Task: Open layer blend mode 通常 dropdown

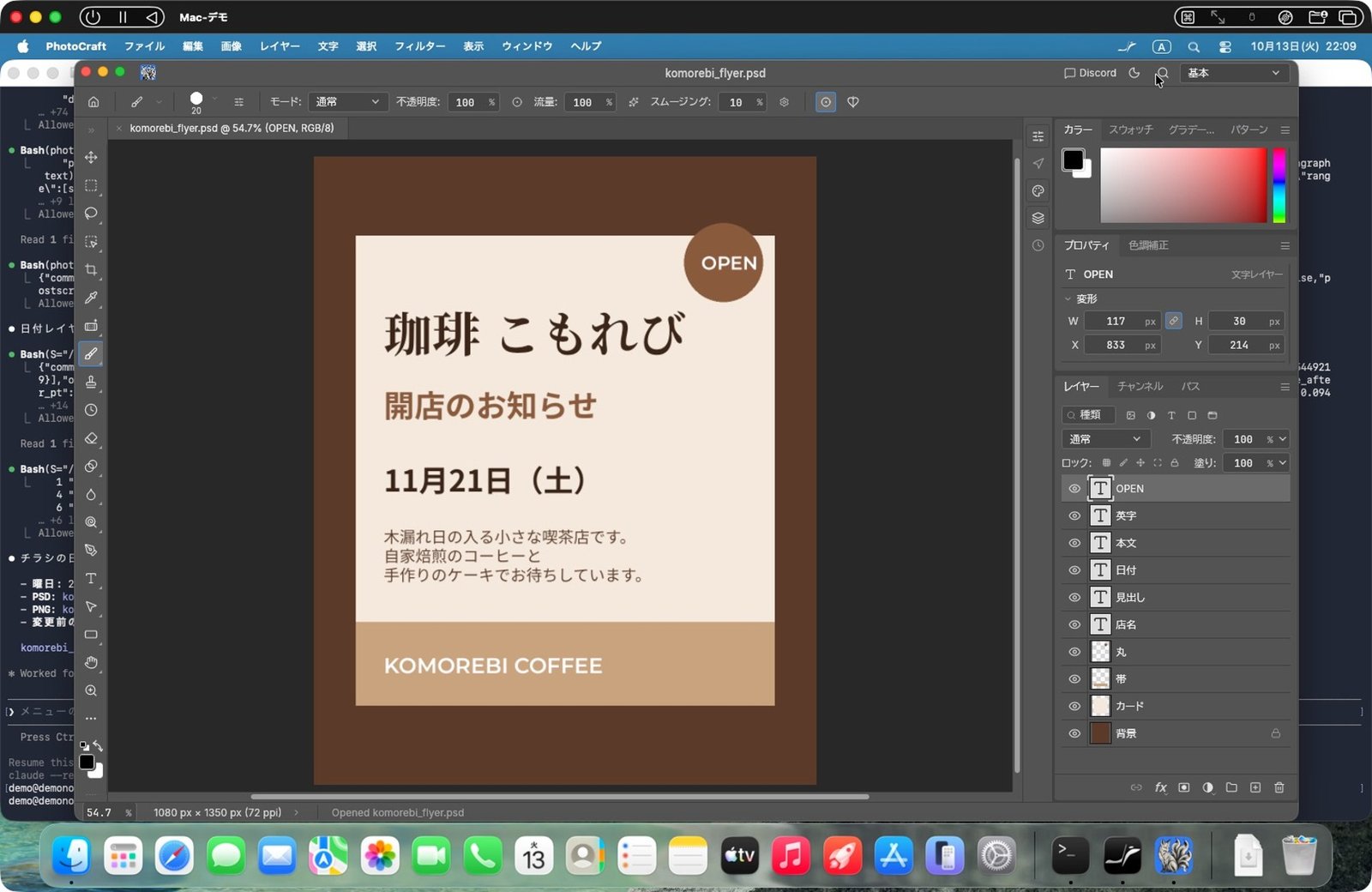Action: point(1104,439)
